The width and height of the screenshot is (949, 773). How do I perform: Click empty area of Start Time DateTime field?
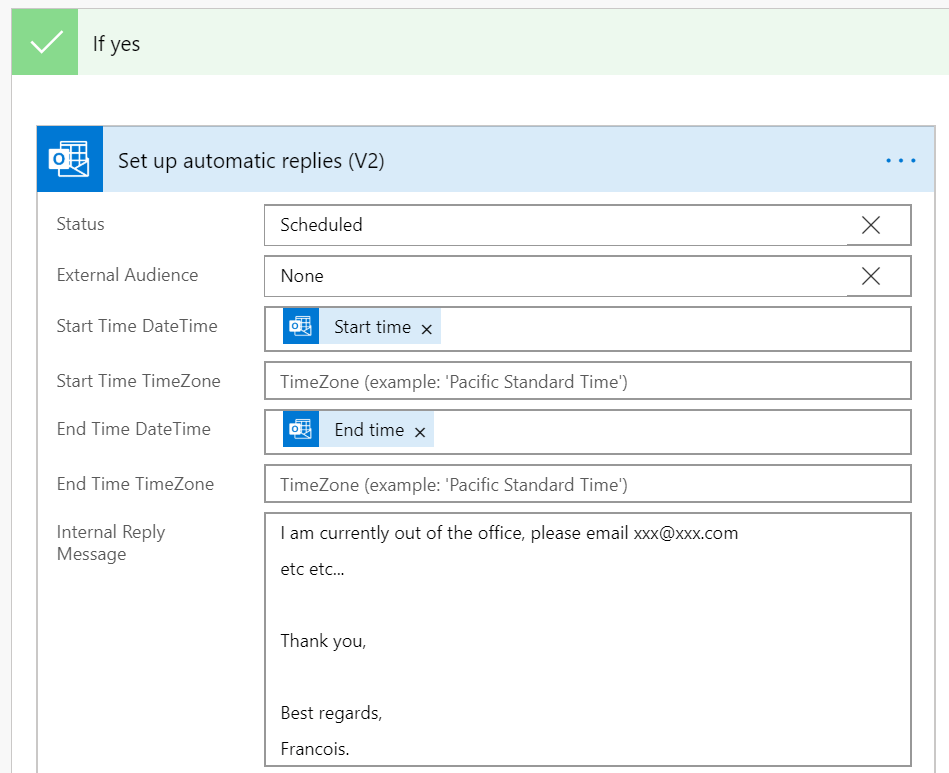pos(670,328)
